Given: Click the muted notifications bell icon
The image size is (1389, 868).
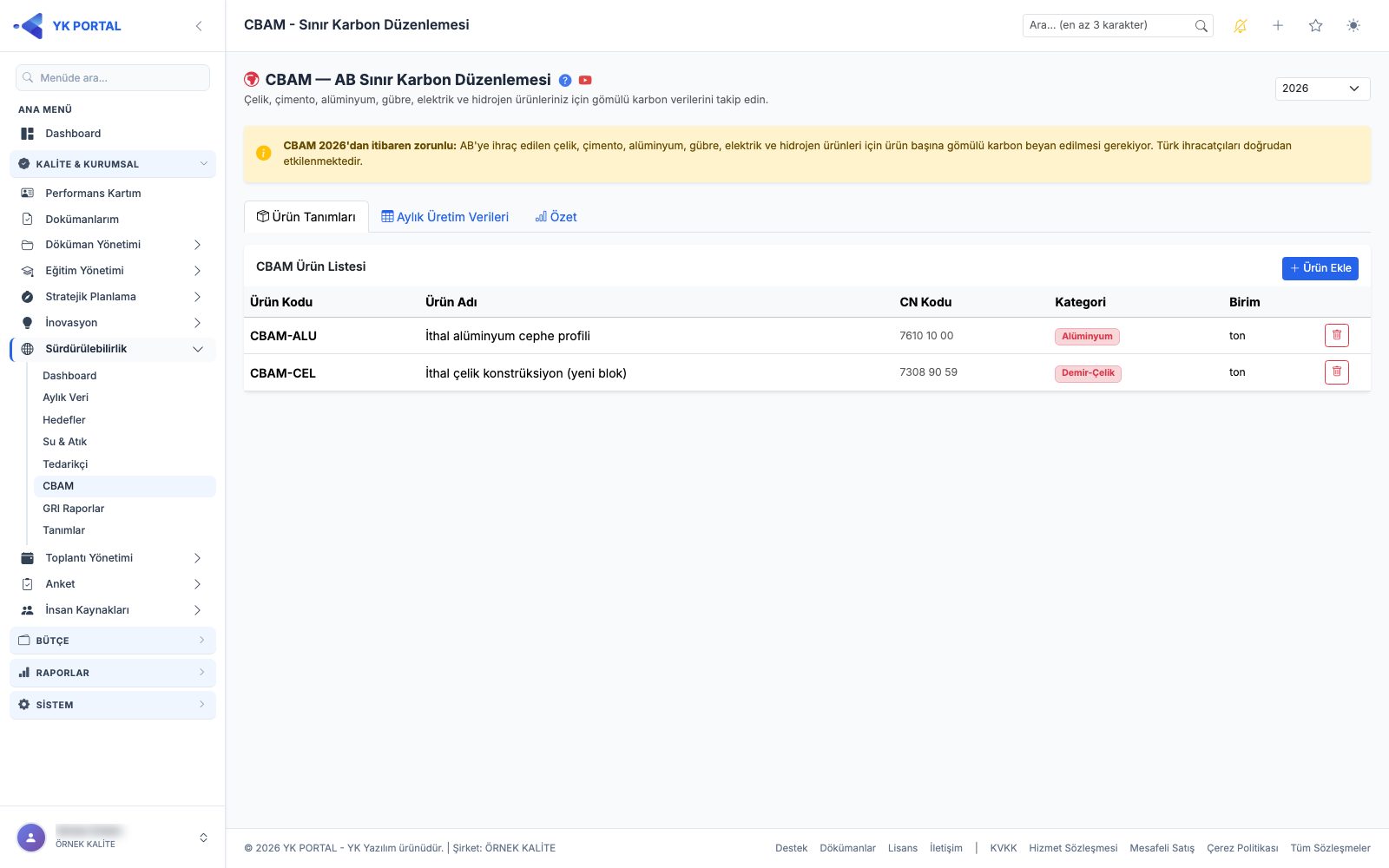Looking at the screenshot, I should [1240, 26].
